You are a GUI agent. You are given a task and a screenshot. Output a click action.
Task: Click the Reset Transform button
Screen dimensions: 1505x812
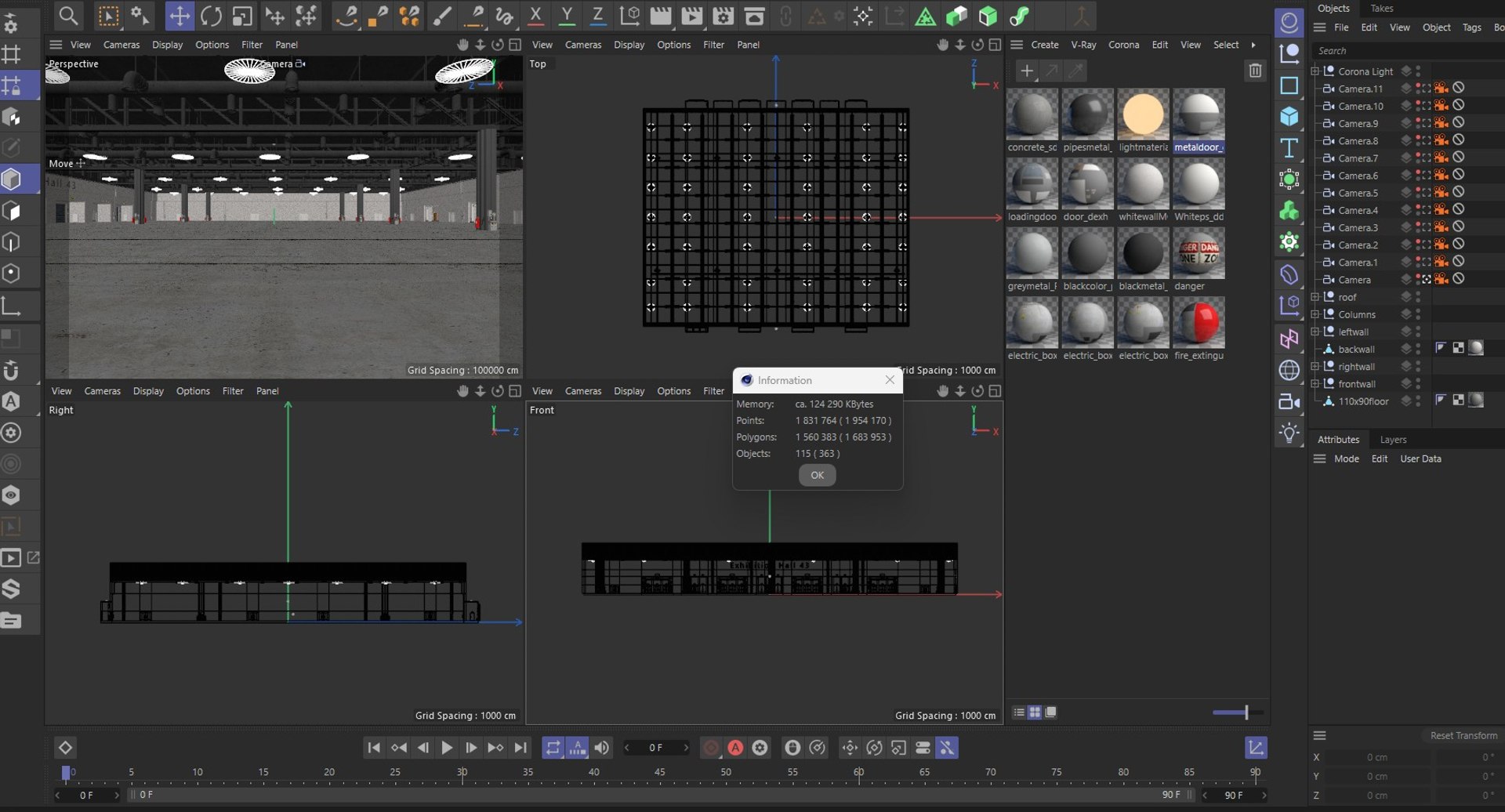coord(1463,736)
